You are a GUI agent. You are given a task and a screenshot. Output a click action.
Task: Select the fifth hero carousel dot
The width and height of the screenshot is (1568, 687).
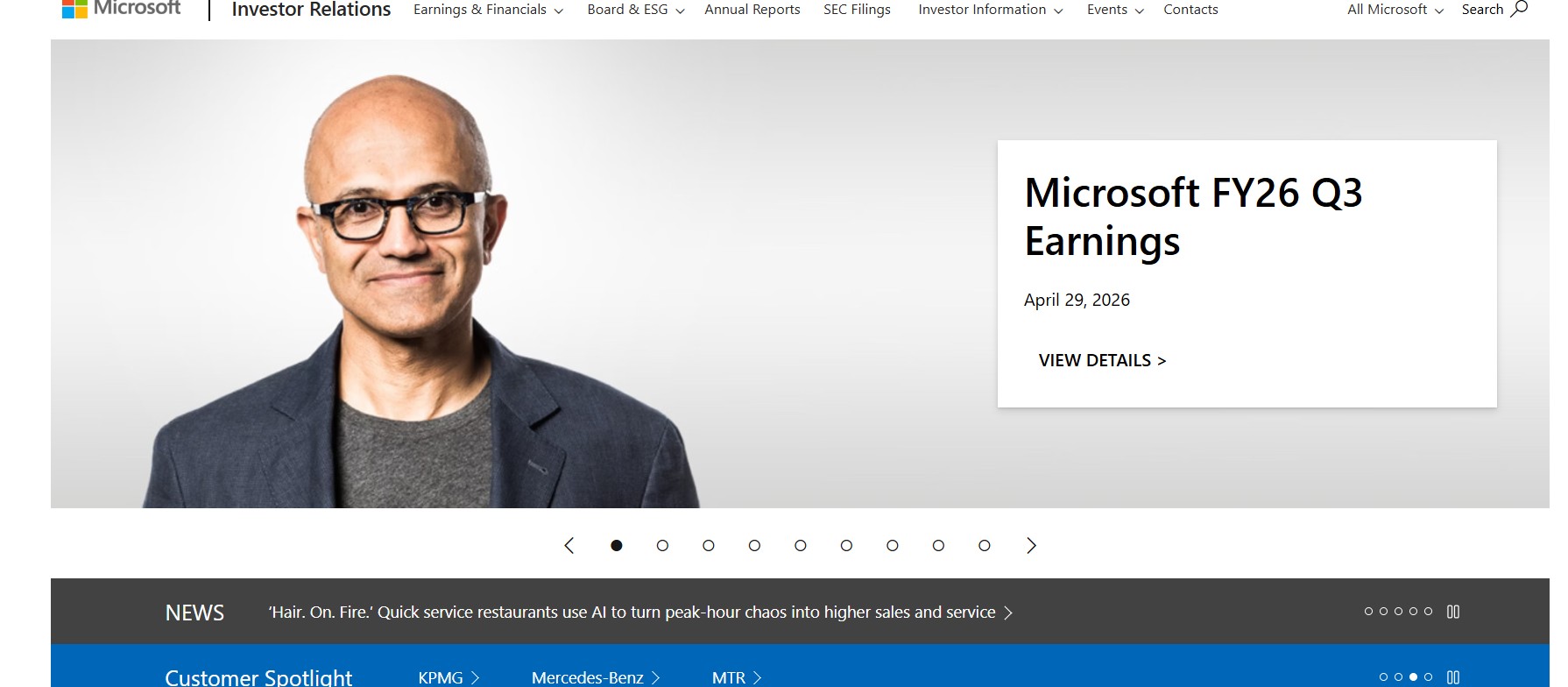point(801,545)
